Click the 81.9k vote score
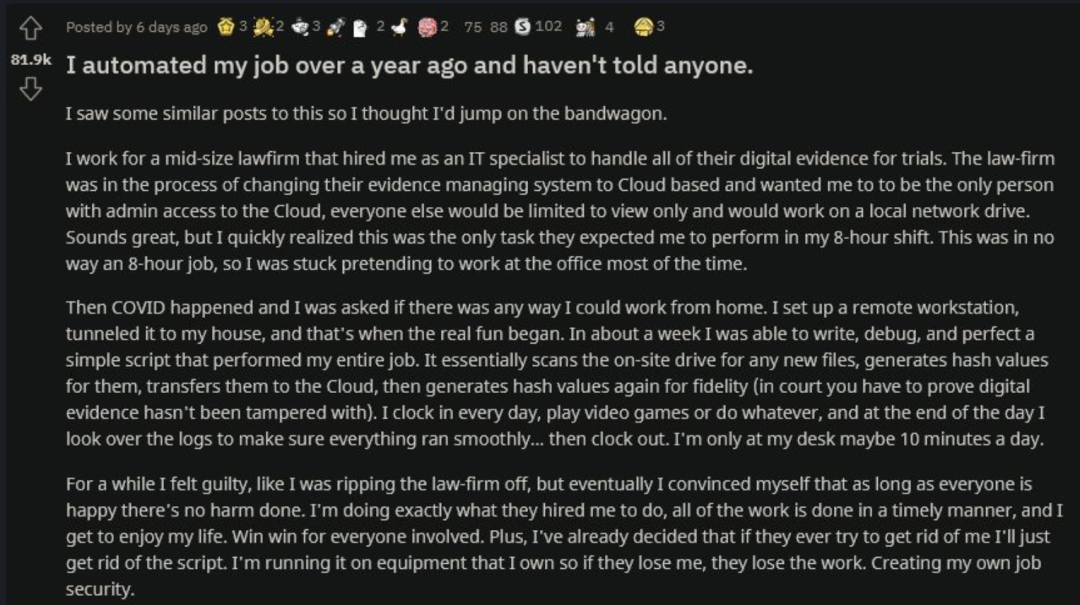 pos(30,60)
